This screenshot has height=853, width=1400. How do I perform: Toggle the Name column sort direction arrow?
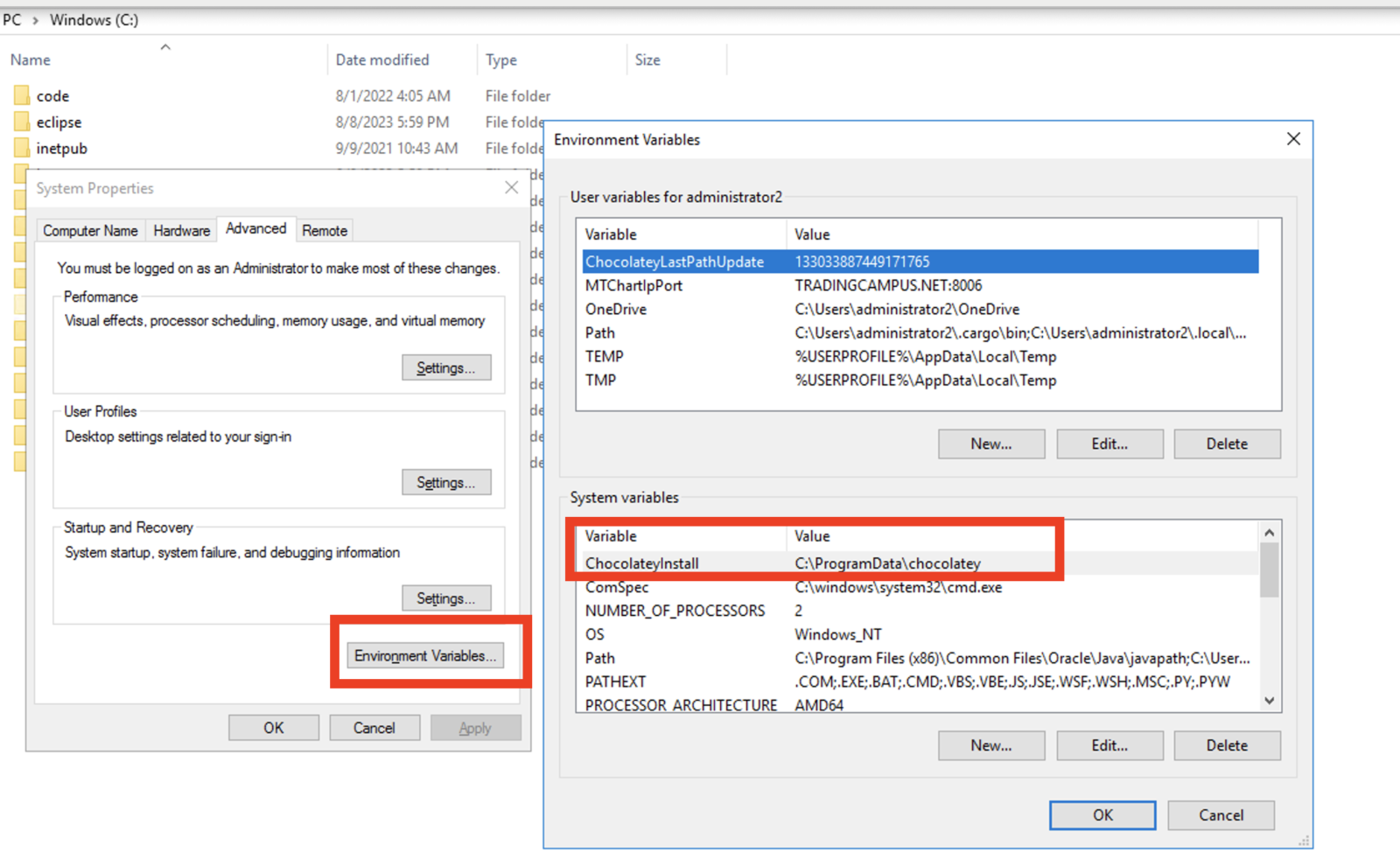(165, 48)
